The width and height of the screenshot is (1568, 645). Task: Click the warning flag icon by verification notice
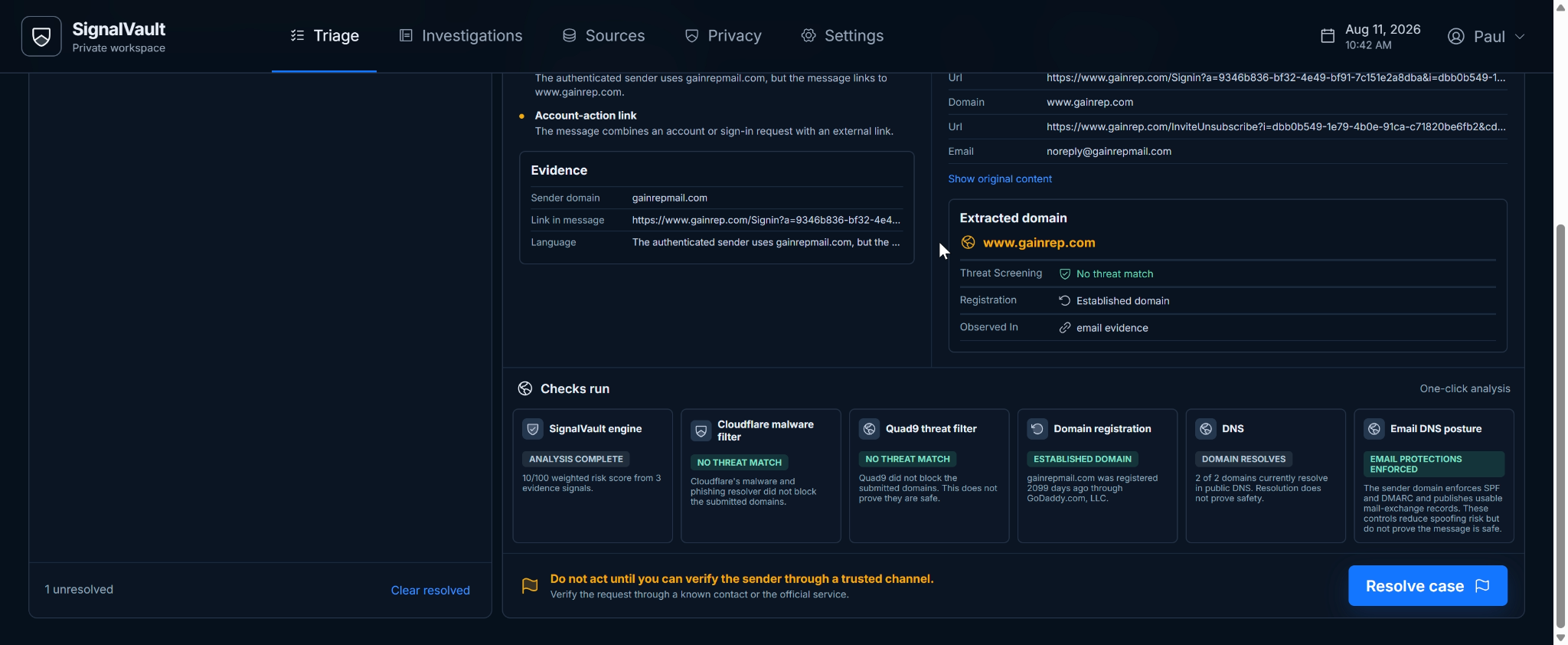pyautogui.click(x=530, y=586)
